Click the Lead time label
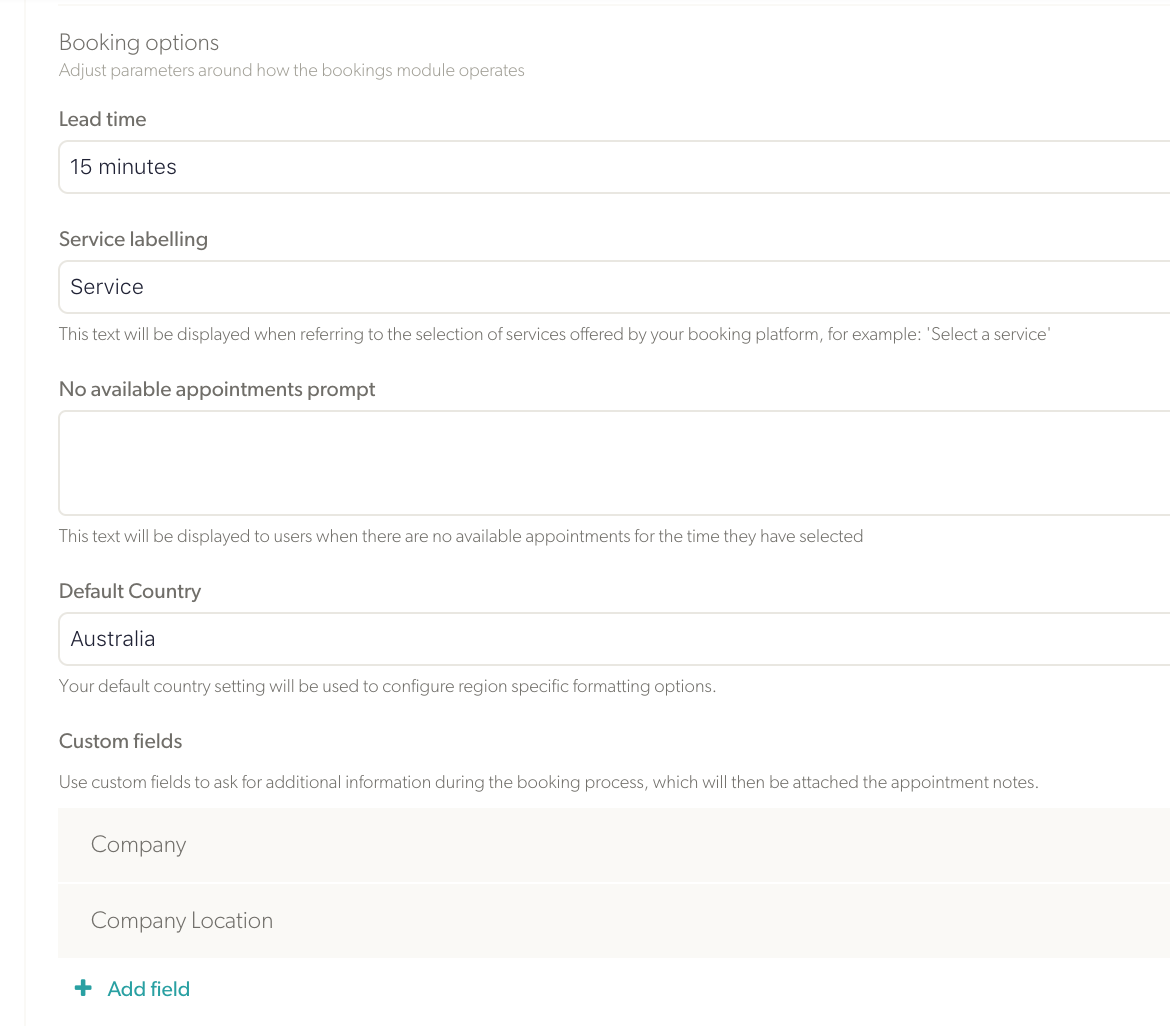This screenshot has width=1170, height=1026. pos(102,119)
